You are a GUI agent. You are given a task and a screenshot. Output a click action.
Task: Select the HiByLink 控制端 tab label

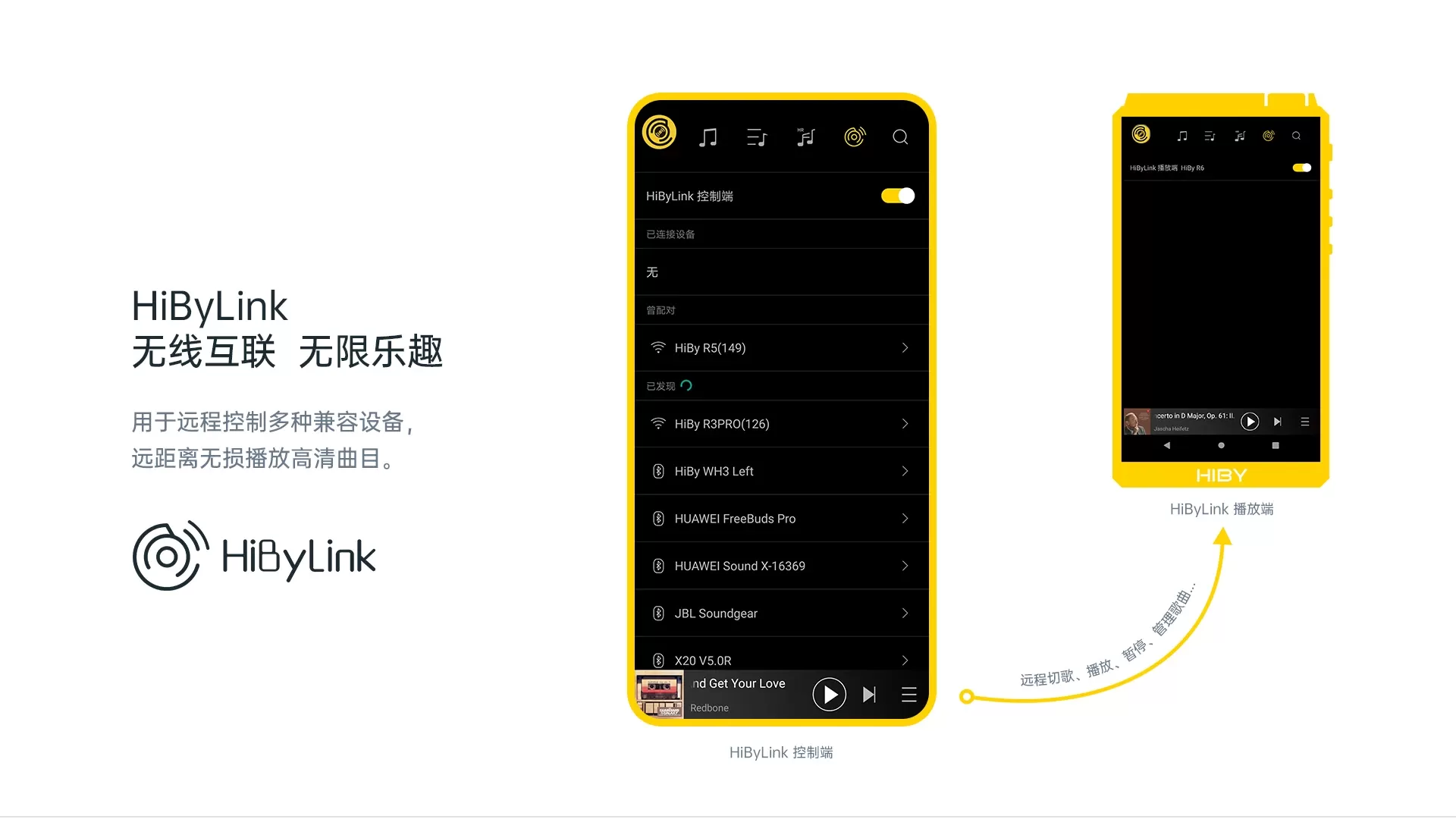click(x=692, y=195)
